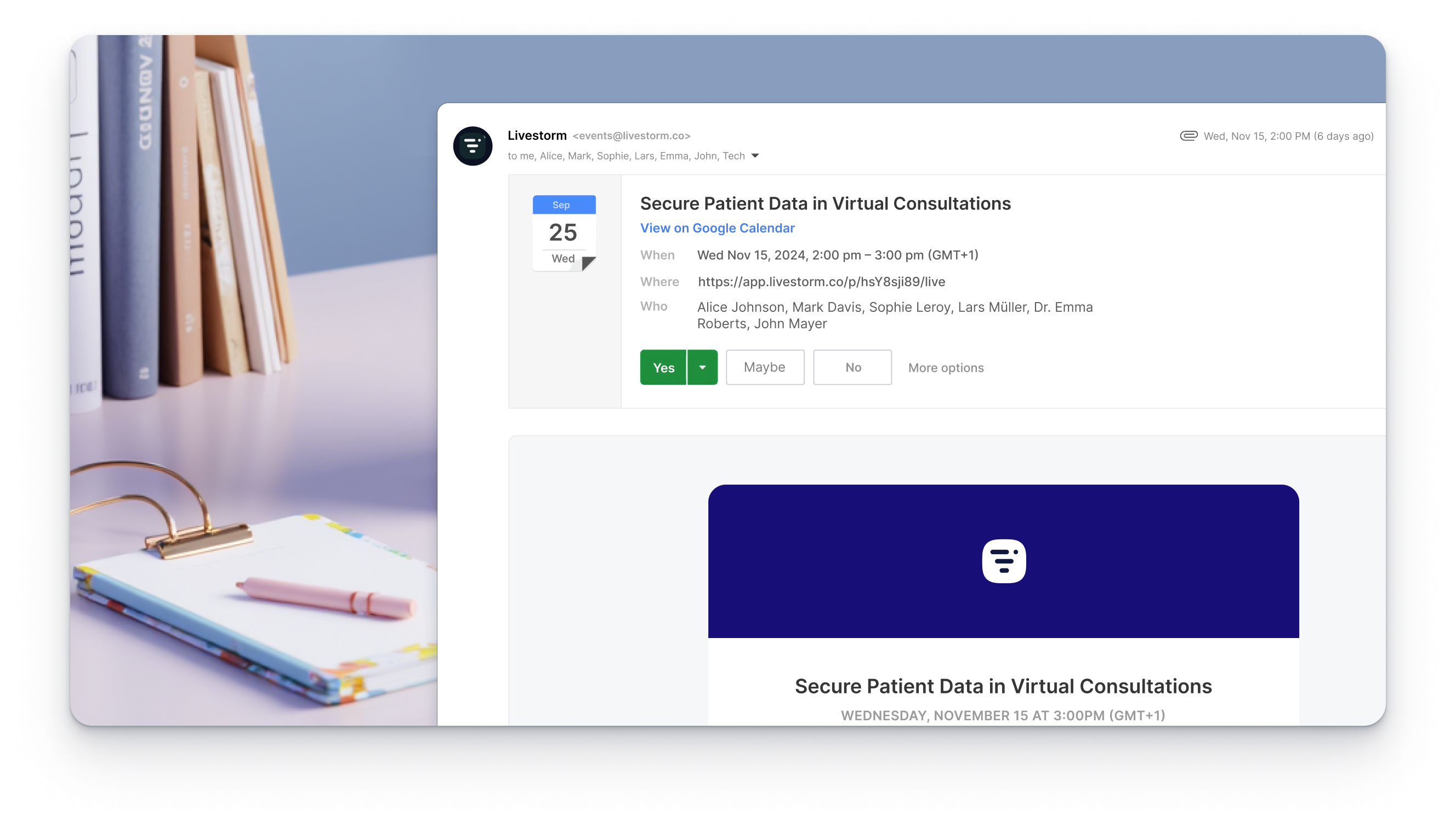Viewport: 1456px width, 831px height.
Task: Click the events@livestorm.co sender address
Action: 632,136
